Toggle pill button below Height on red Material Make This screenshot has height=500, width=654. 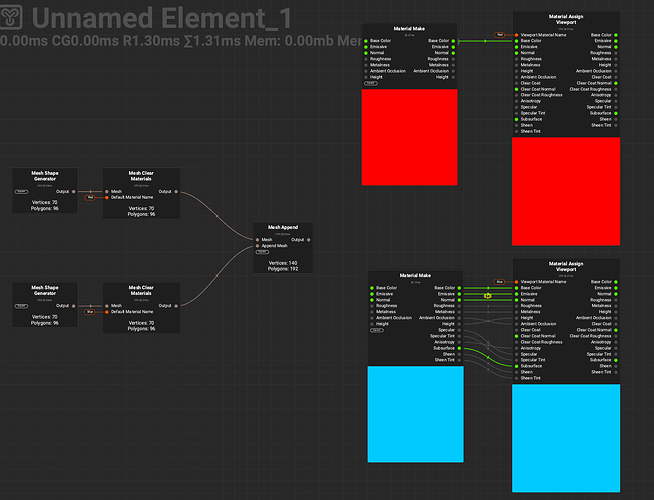pos(371,83)
